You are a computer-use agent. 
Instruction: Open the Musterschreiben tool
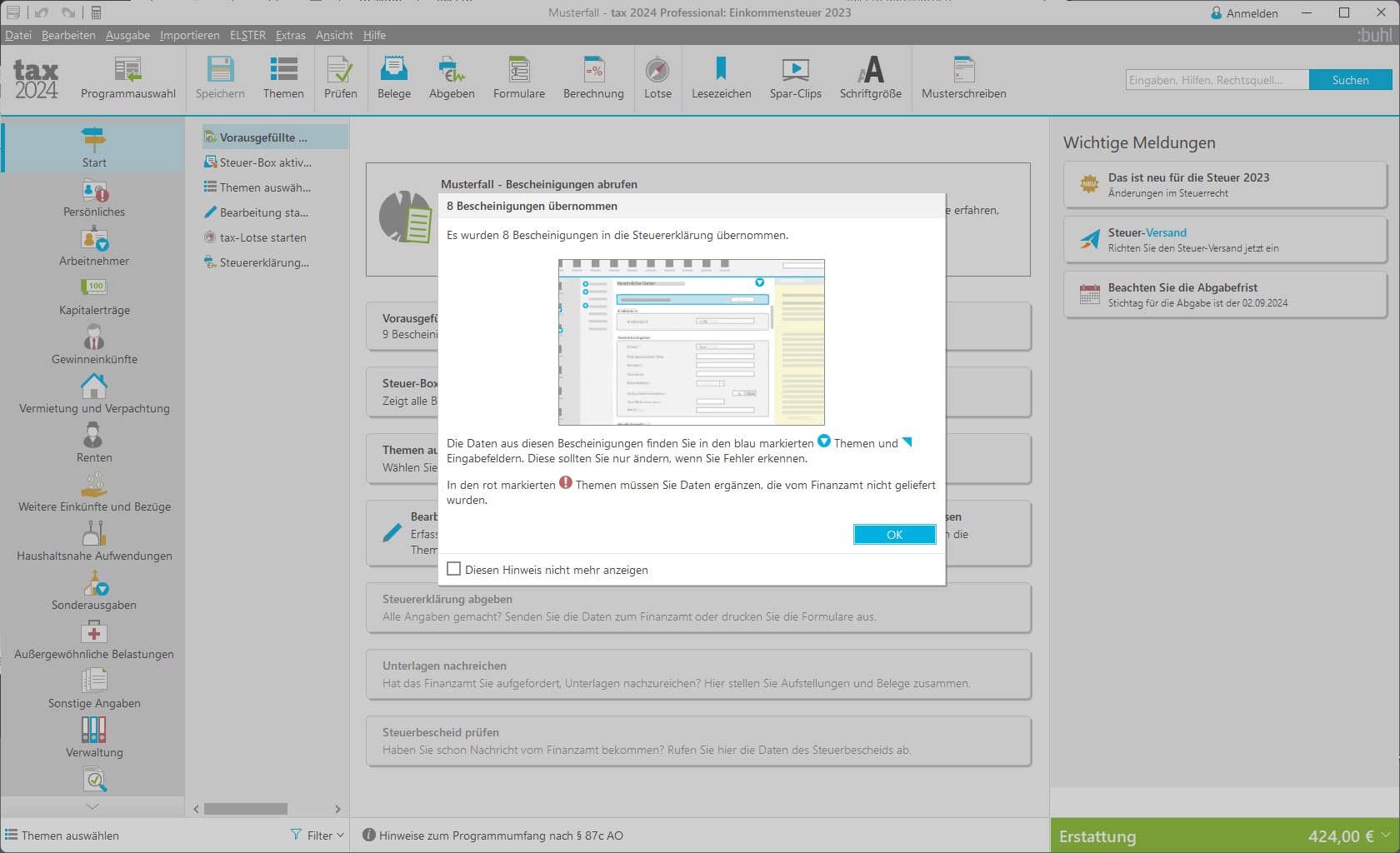tap(963, 77)
